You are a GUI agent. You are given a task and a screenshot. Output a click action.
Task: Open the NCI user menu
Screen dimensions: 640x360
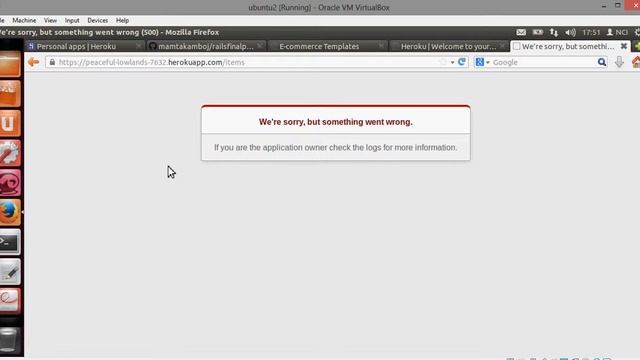coord(617,32)
